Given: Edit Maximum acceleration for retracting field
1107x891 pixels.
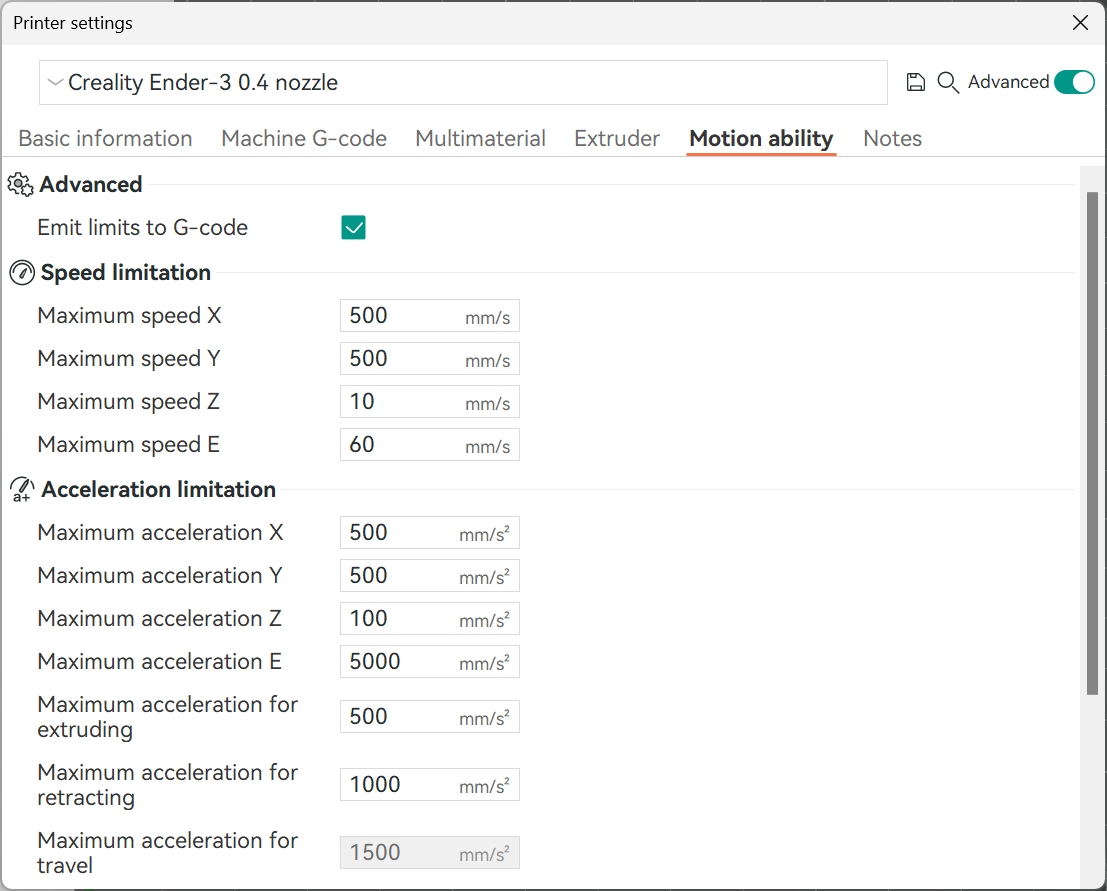Looking at the screenshot, I should (x=429, y=784).
